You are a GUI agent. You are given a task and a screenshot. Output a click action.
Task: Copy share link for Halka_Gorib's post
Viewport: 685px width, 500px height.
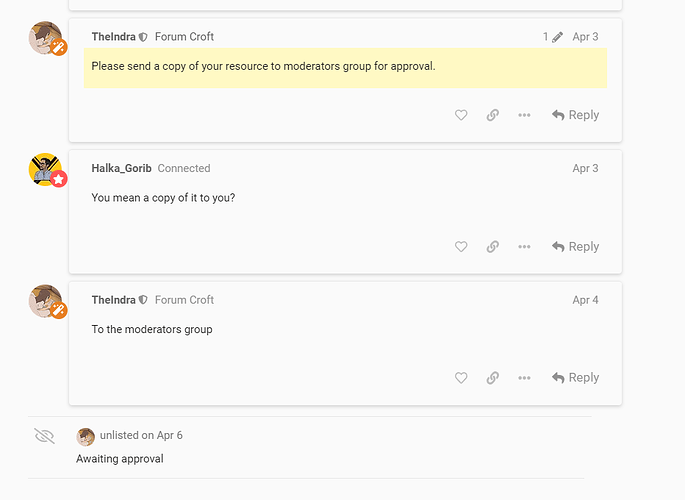click(492, 247)
